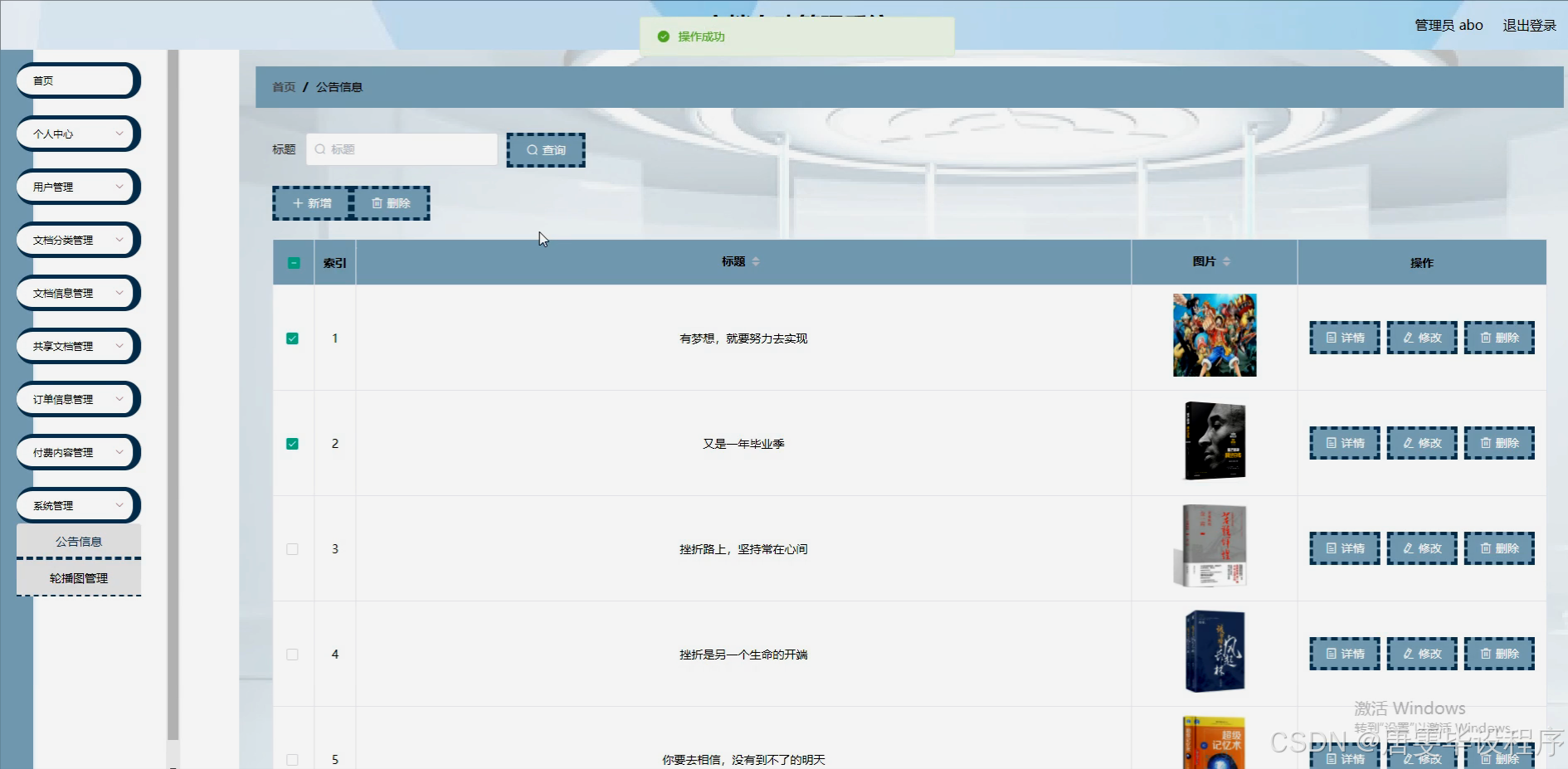The height and width of the screenshot is (769, 1568).
Task: Click 删除 for 又是一年毕业季 row
Action: pyautogui.click(x=1499, y=443)
